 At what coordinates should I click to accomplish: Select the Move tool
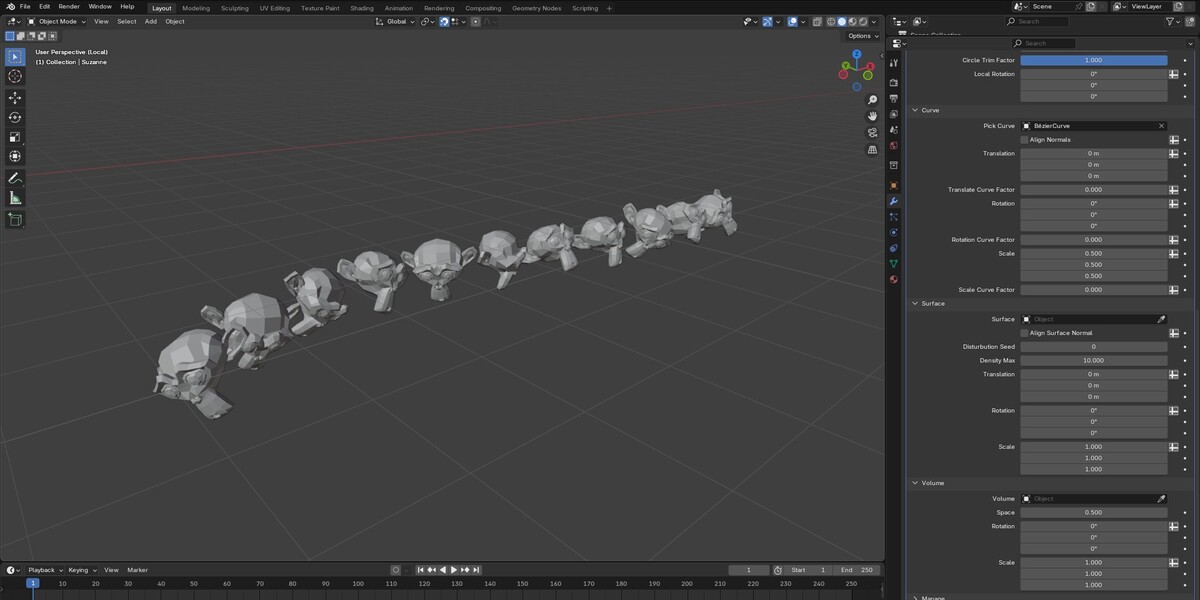coord(15,98)
